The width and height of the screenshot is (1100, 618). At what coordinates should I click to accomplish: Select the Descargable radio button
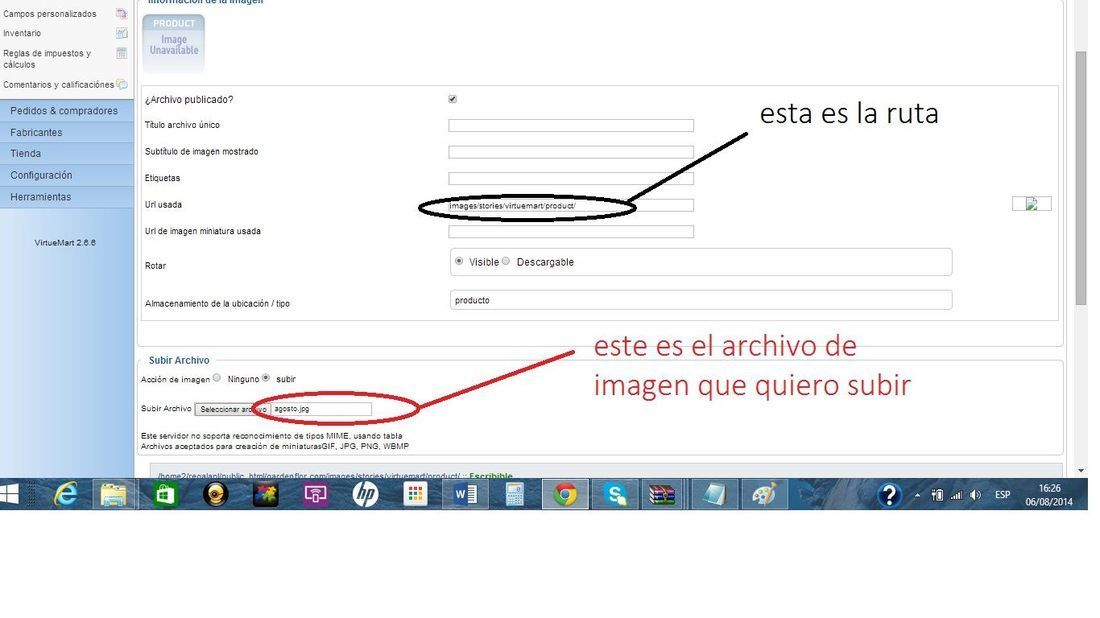click(x=506, y=261)
